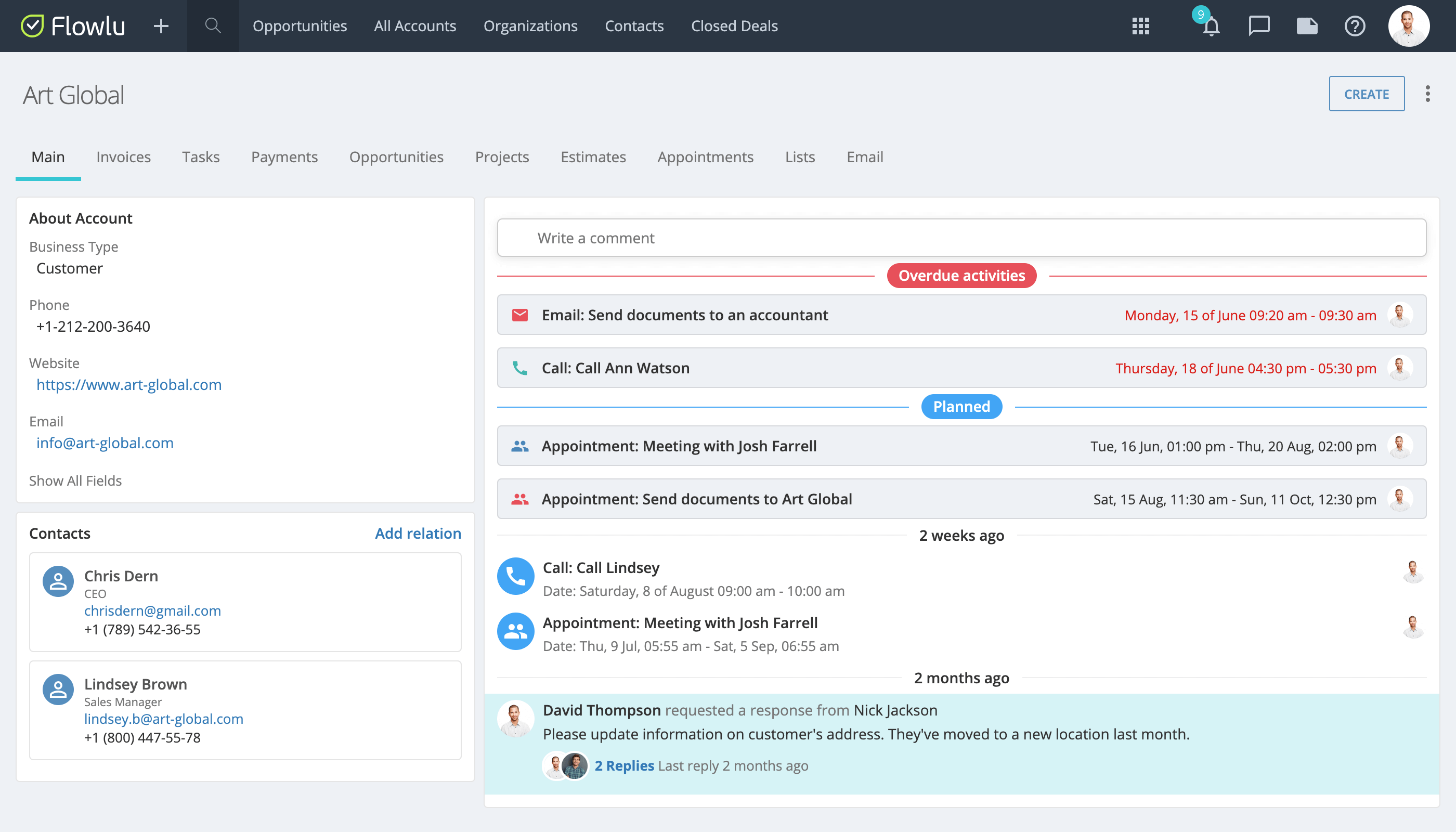Switch to the Invoices tab
Image resolution: width=1456 pixels, height=832 pixels.
point(123,157)
